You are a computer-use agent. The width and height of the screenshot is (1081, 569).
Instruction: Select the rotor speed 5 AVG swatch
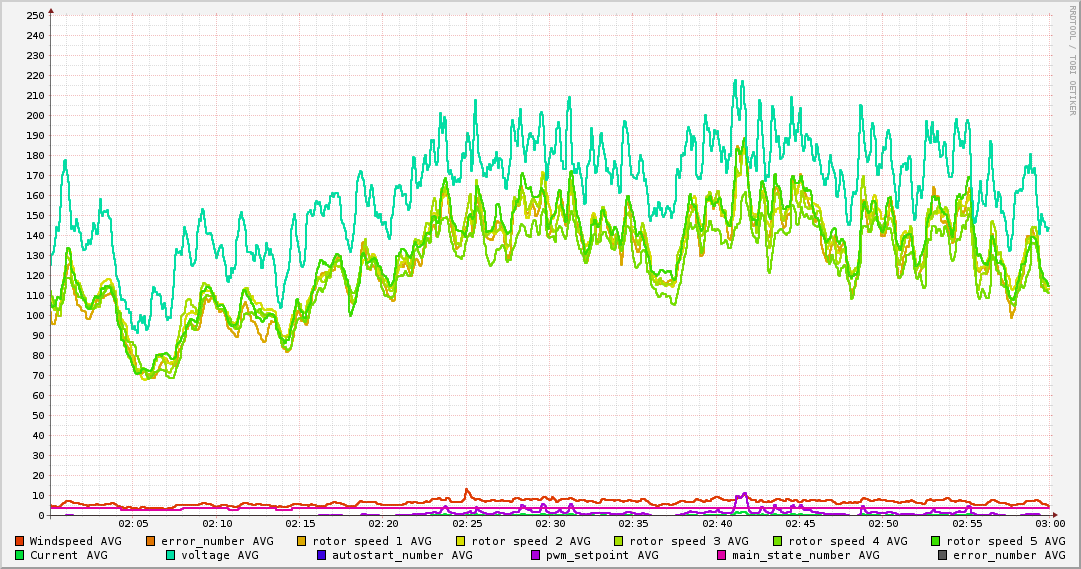pos(936,541)
